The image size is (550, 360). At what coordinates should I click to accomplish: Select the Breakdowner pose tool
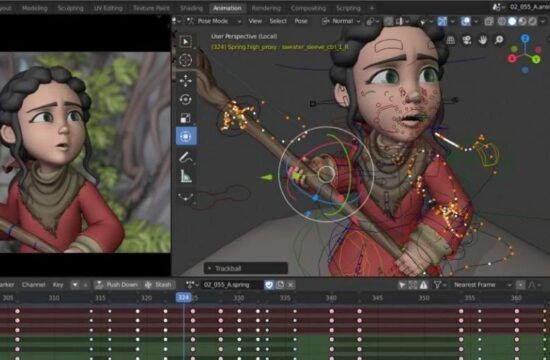[x=186, y=196]
